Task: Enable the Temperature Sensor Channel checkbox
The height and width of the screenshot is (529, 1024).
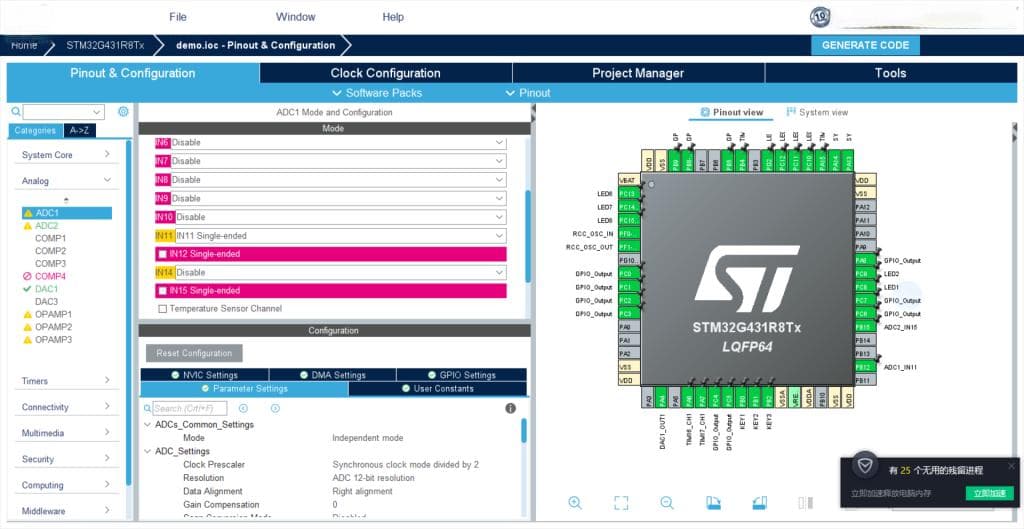Action: click(163, 308)
